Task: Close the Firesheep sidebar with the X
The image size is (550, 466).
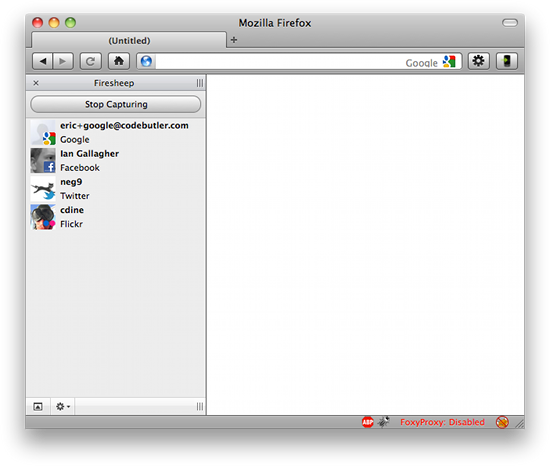Action: pos(36,83)
